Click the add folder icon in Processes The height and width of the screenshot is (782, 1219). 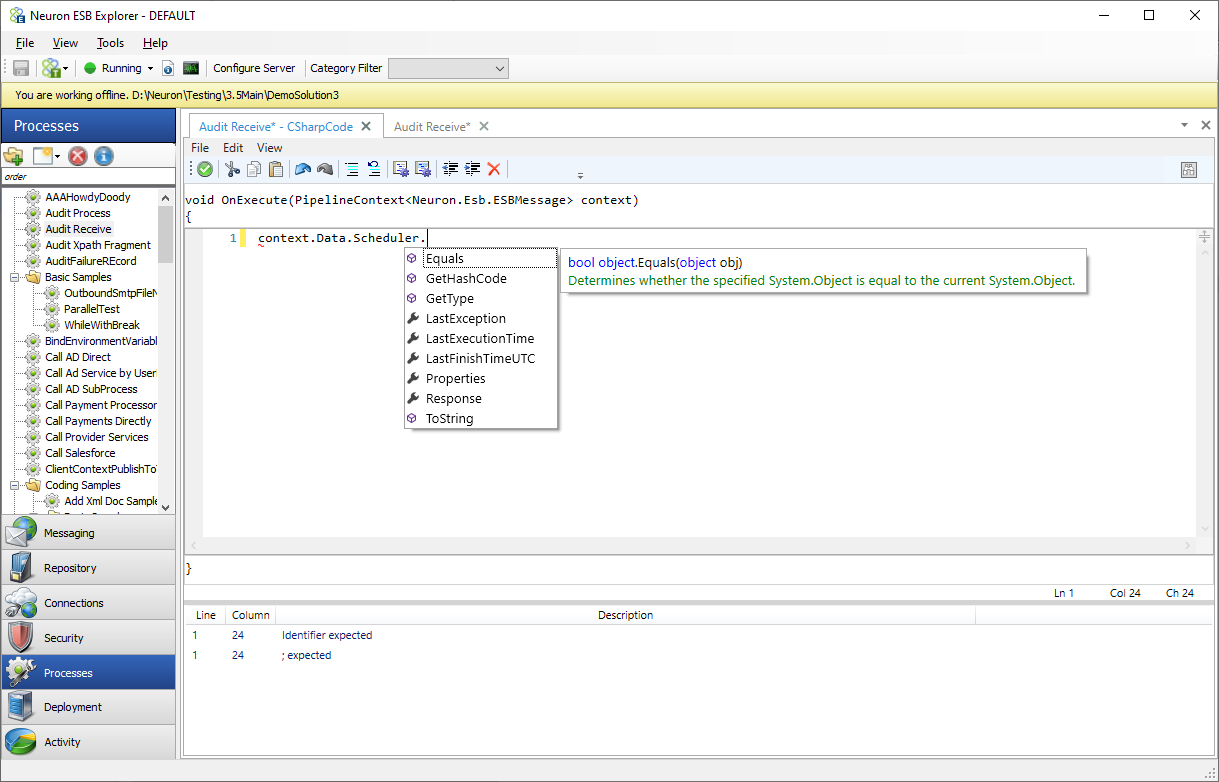pos(14,156)
